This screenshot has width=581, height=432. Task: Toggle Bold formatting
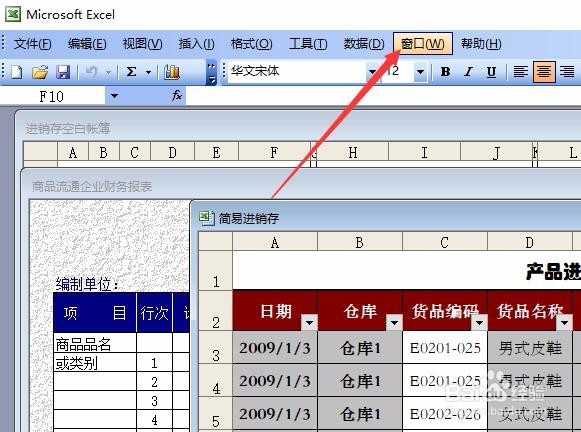point(445,71)
